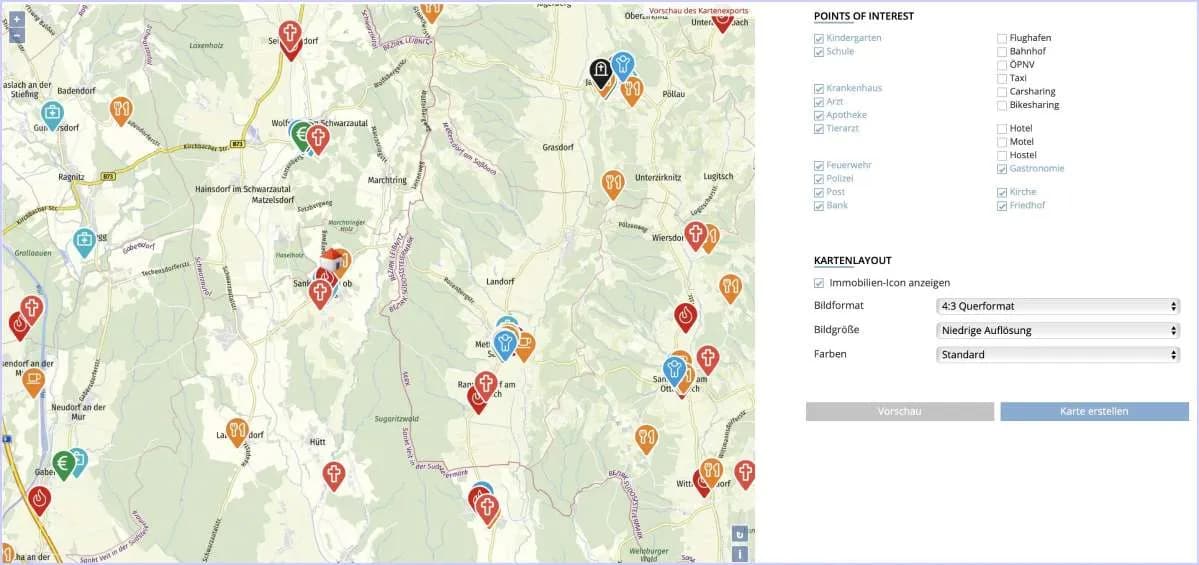Uncheck the Kirche checkbox
1199x565 pixels.
[1002, 193]
